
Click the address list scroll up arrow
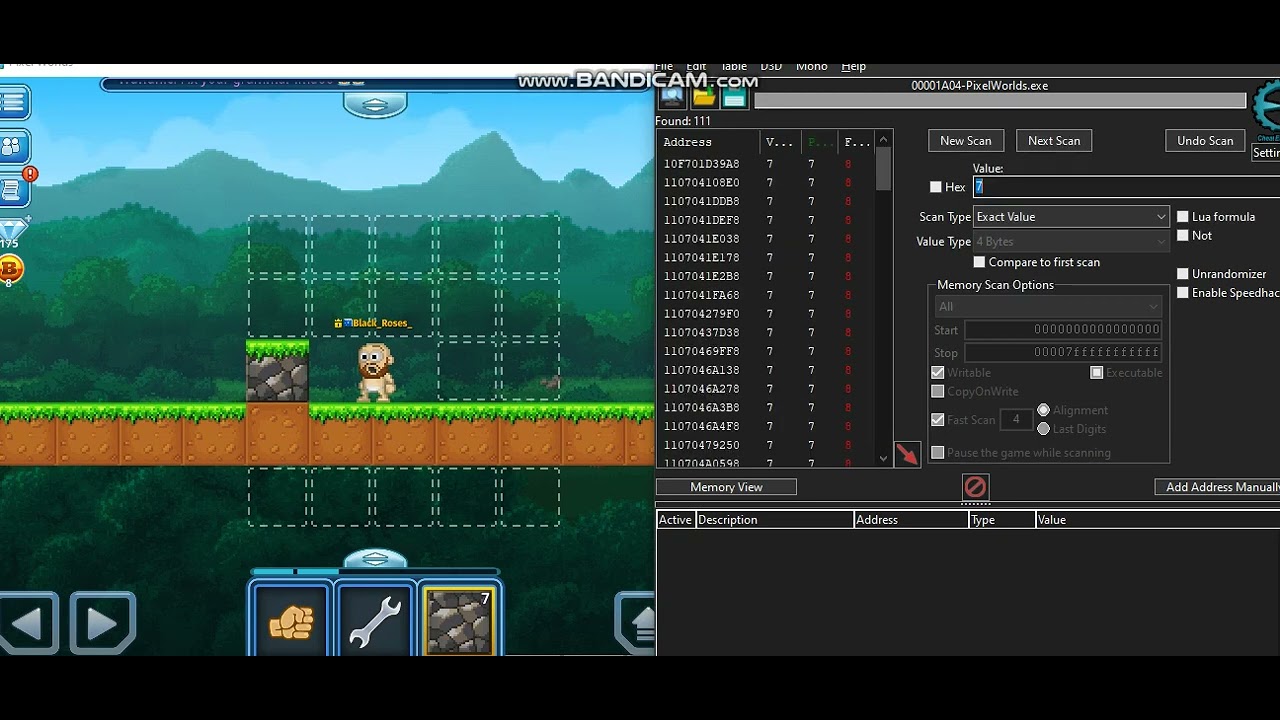(883, 141)
